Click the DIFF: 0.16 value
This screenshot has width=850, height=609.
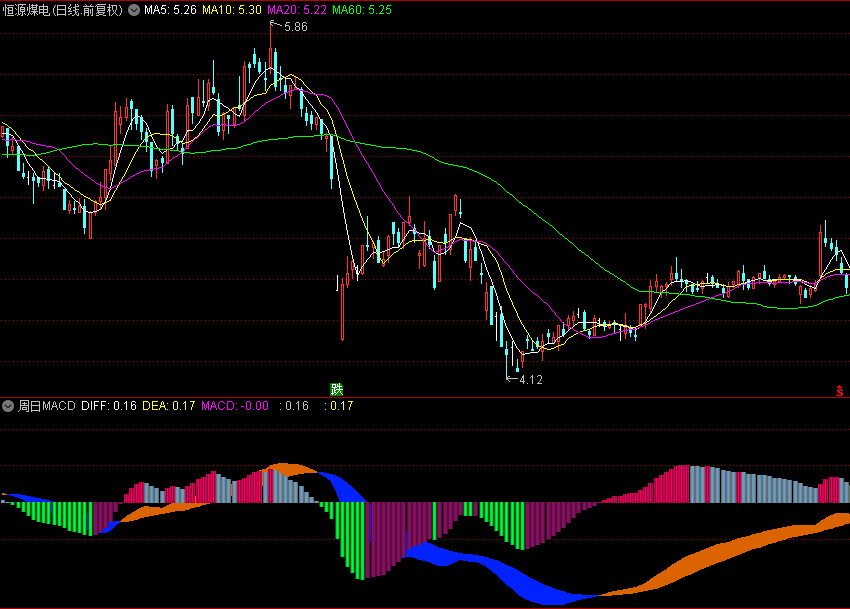(x=109, y=406)
